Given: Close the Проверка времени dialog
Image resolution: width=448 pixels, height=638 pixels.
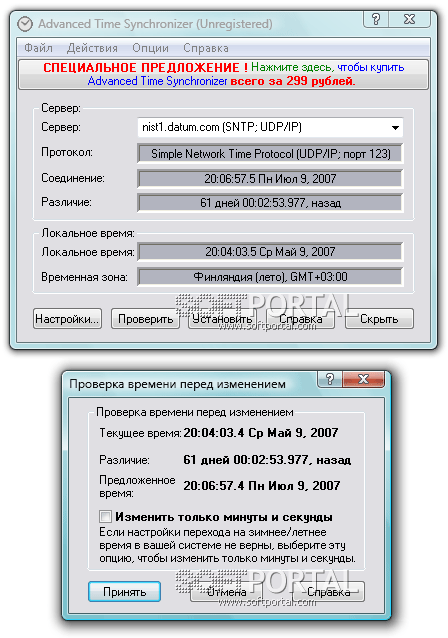Looking at the screenshot, I should coord(363,379).
